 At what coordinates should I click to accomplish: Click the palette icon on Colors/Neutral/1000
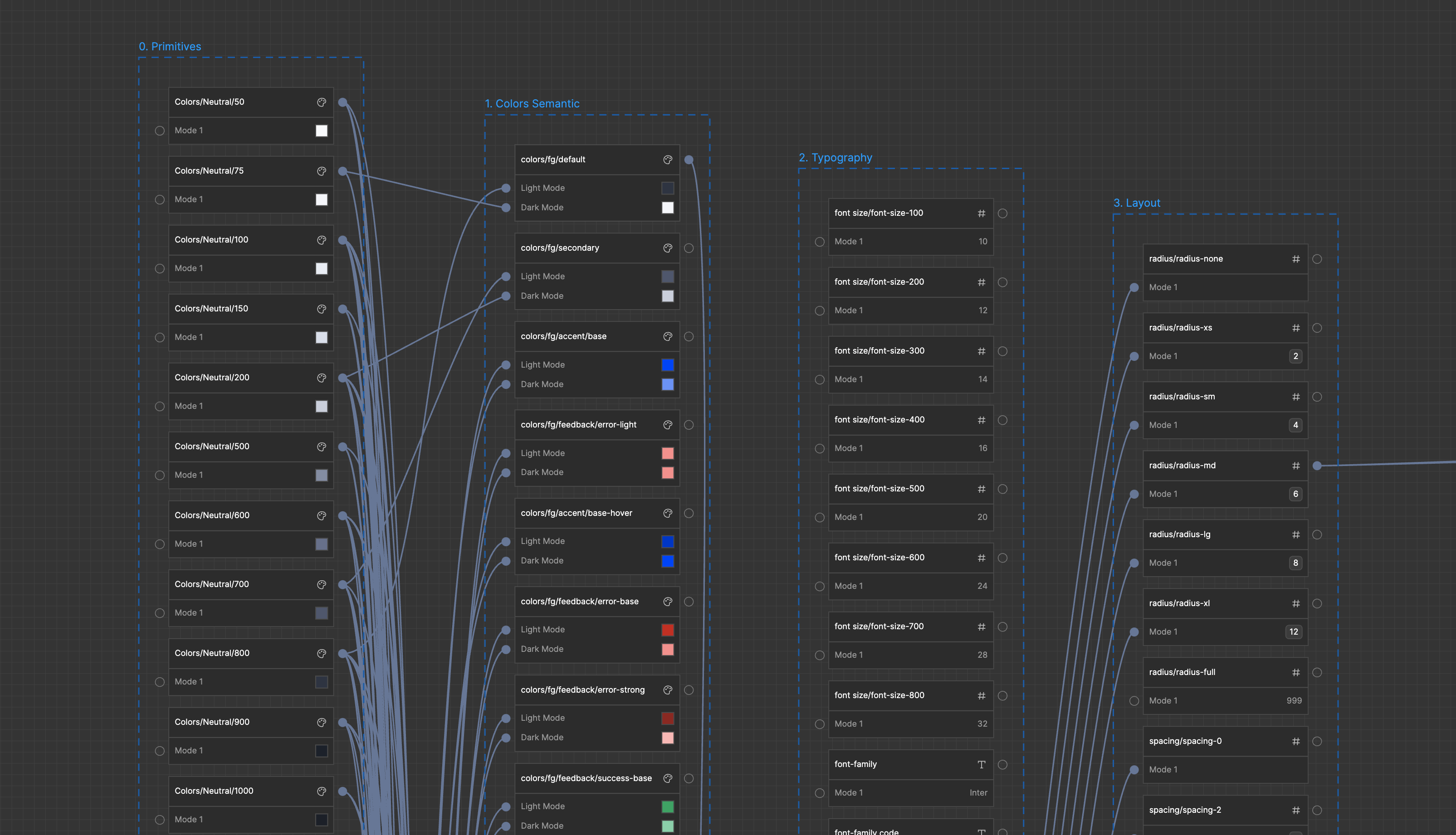coord(322,791)
